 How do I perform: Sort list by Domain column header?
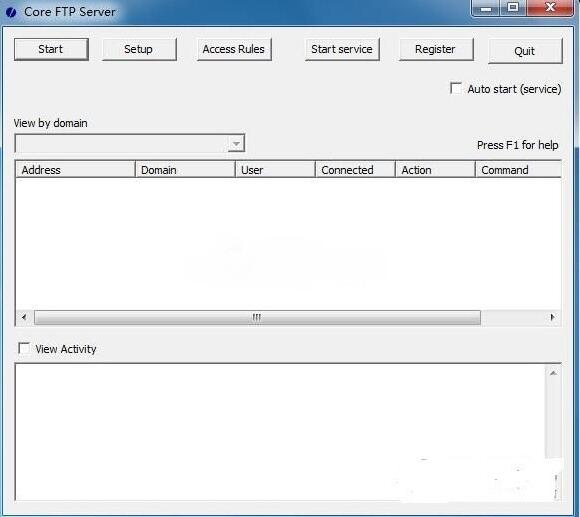[x=185, y=170]
